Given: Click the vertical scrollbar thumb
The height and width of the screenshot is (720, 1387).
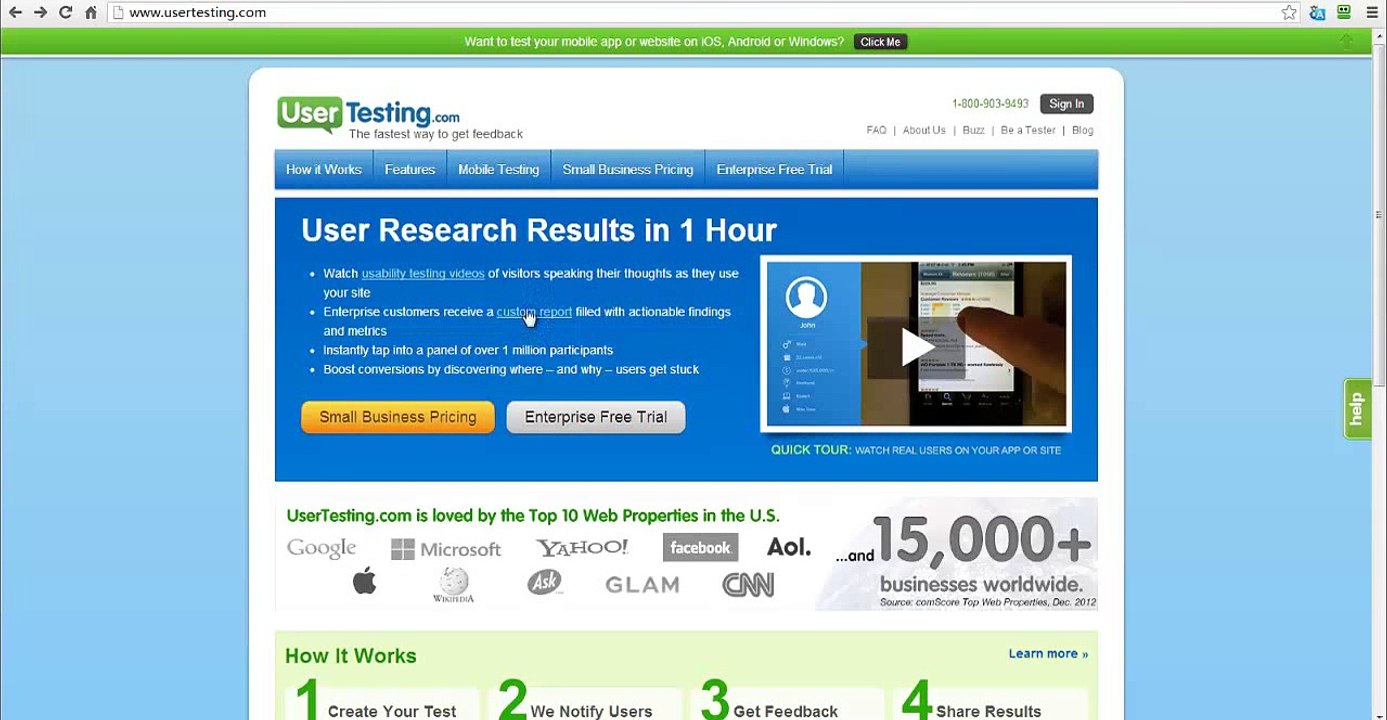Looking at the screenshot, I should [x=1379, y=215].
